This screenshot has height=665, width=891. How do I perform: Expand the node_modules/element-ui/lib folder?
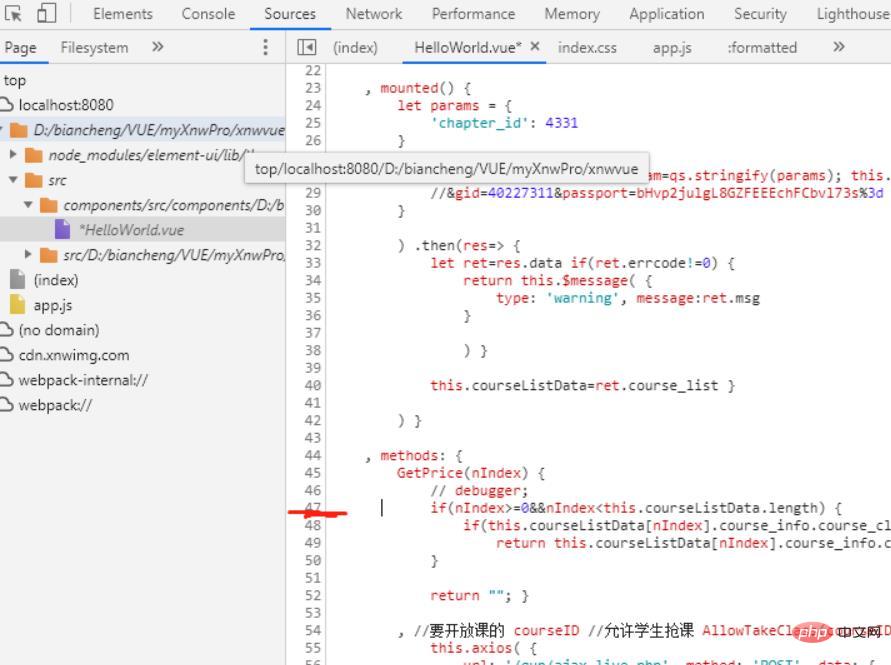pyautogui.click(x=13, y=155)
